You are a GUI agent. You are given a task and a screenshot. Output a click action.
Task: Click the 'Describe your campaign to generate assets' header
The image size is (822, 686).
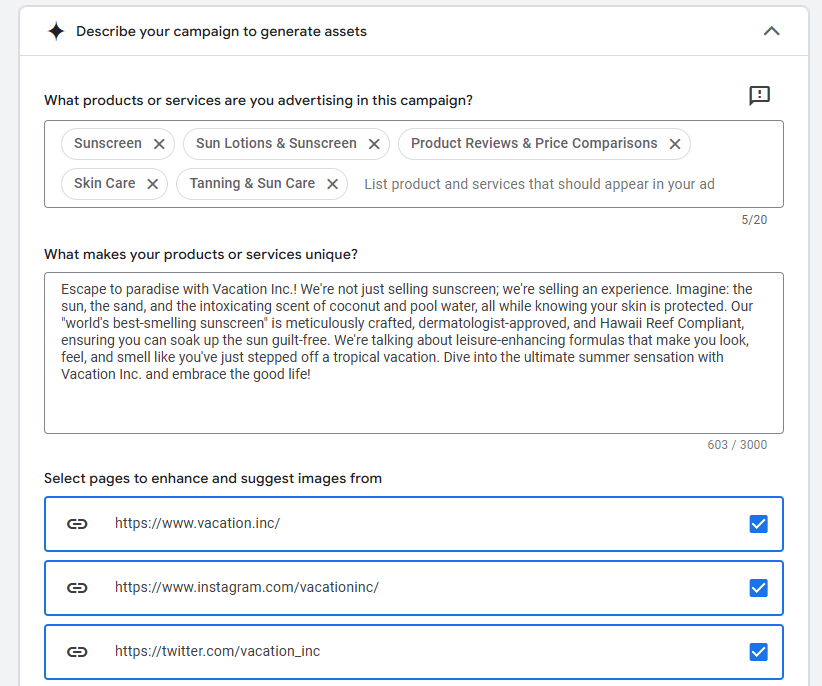point(221,31)
